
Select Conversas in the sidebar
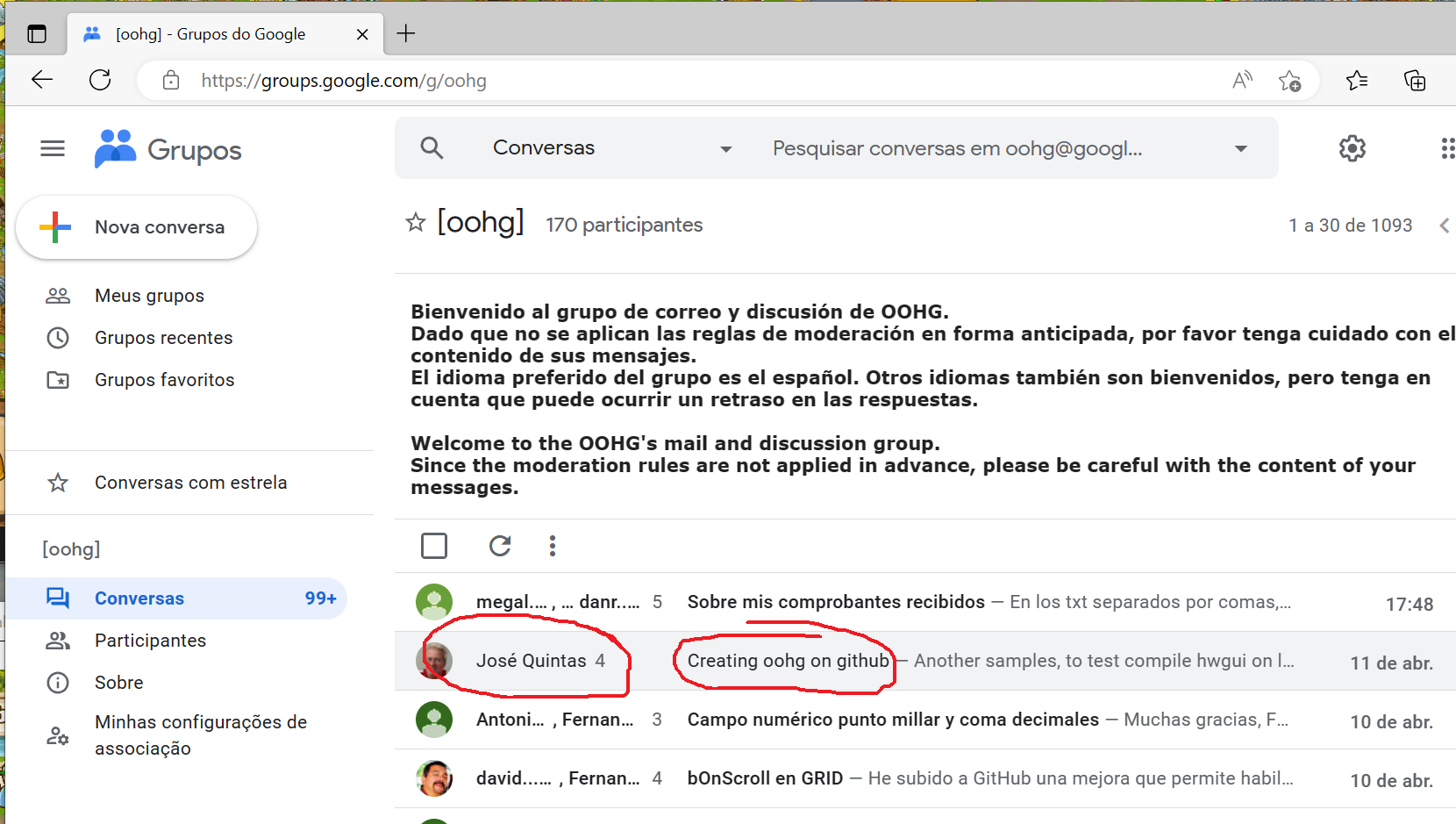177,598
